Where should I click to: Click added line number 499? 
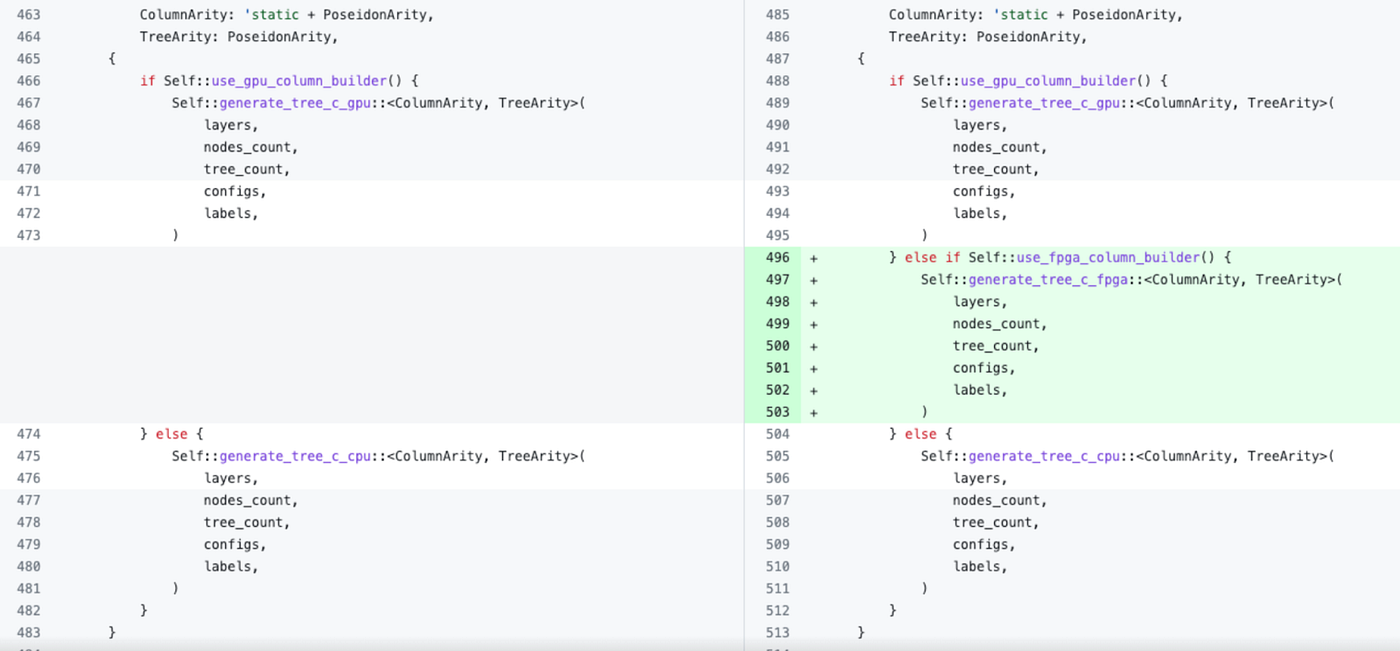pos(777,324)
